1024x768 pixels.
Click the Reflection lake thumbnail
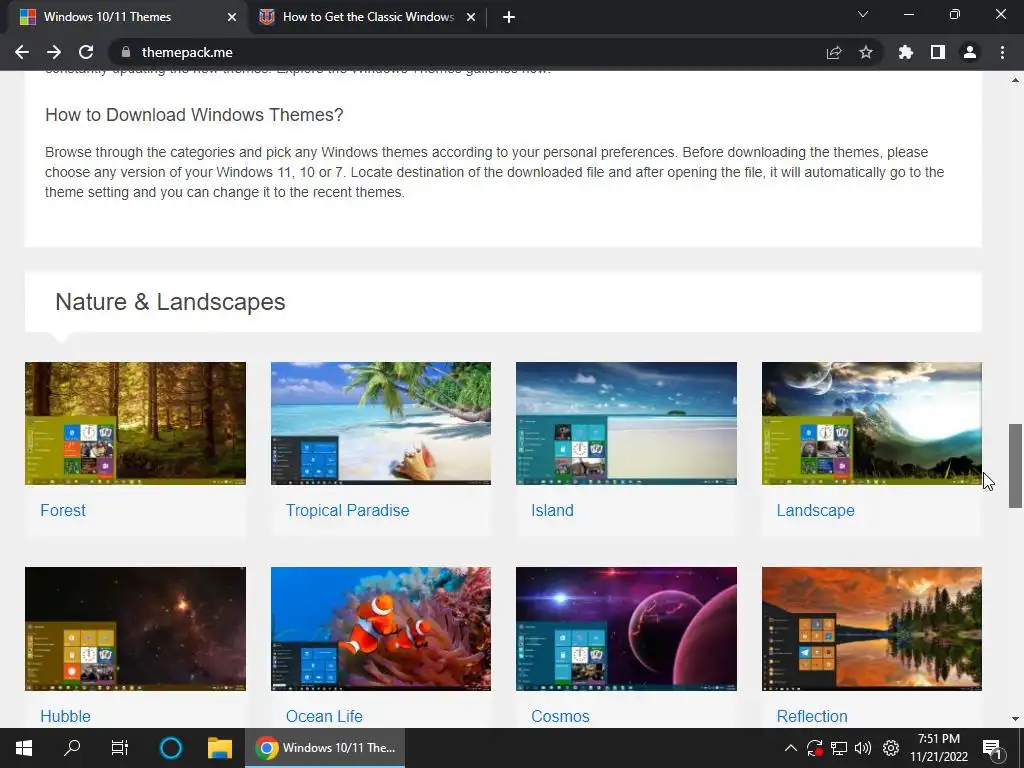(x=872, y=628)
